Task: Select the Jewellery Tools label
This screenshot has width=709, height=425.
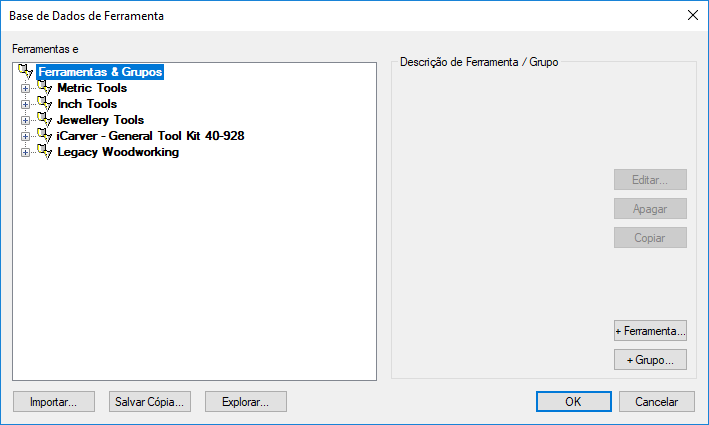Action: (x=100, y=120)
